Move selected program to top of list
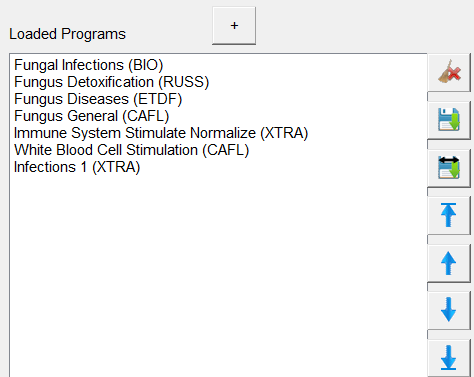This screenshot has width=474, height=377. coord(449,215)
